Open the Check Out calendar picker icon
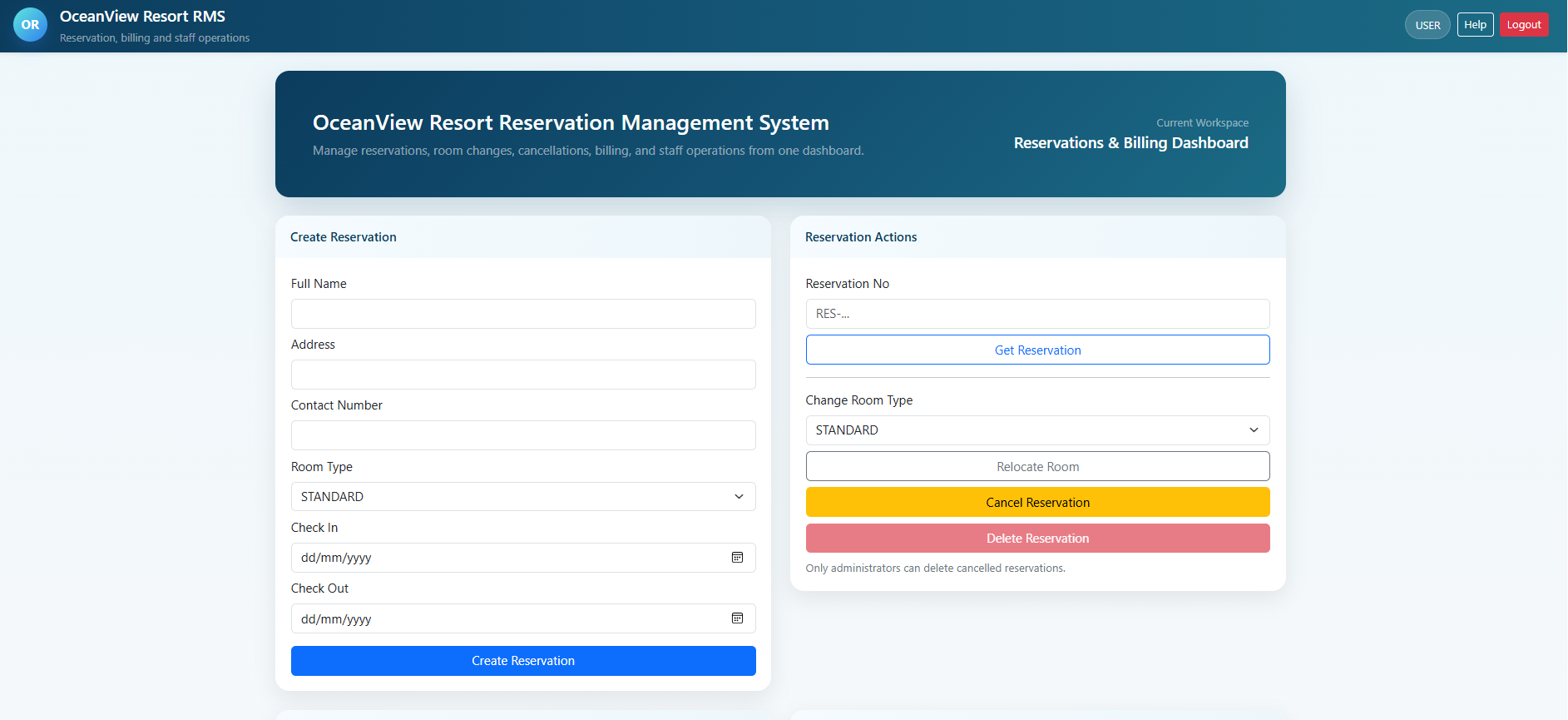 point(737,618)
